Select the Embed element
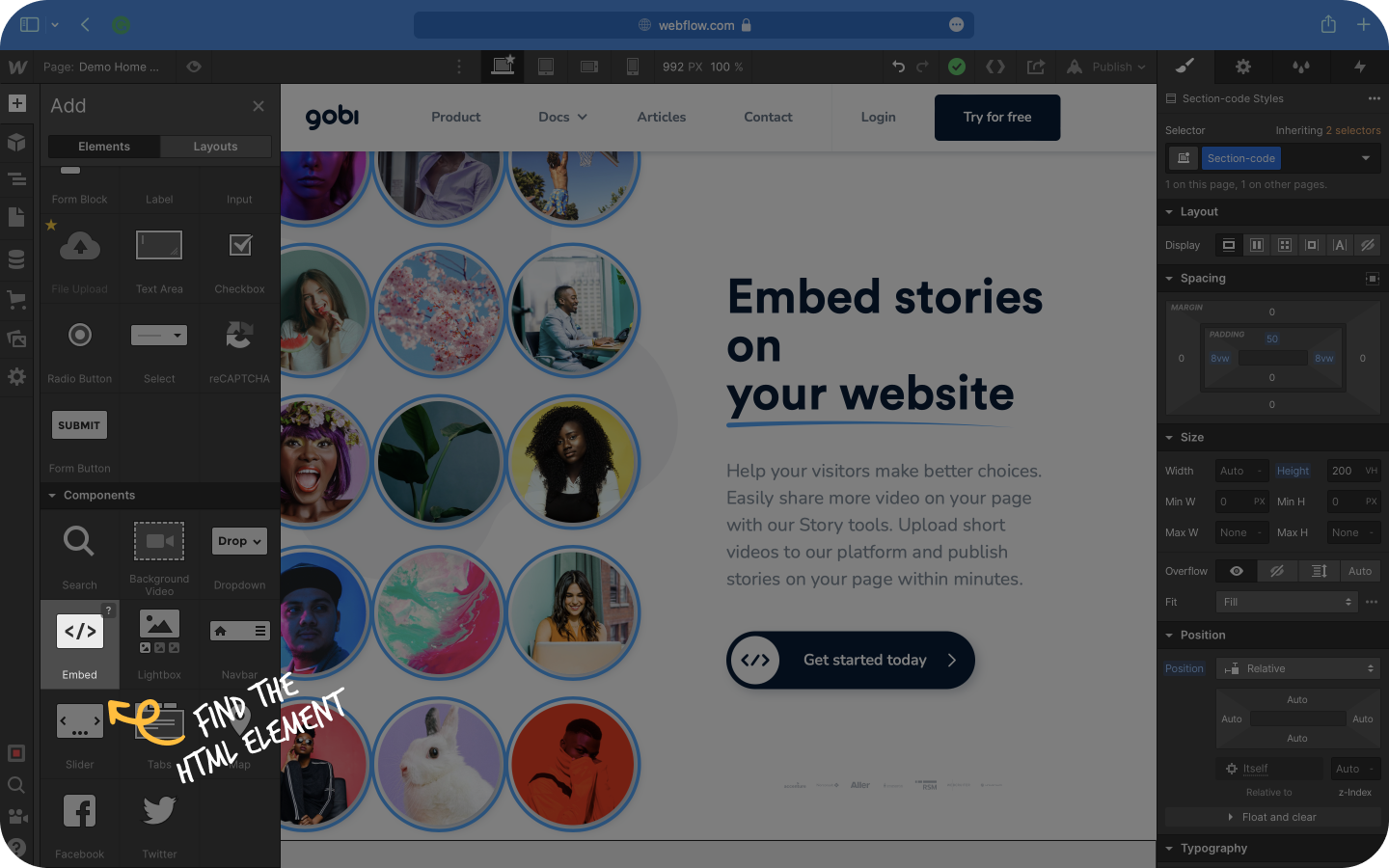Screen dimensions: 1389x868 click(80, 644)
